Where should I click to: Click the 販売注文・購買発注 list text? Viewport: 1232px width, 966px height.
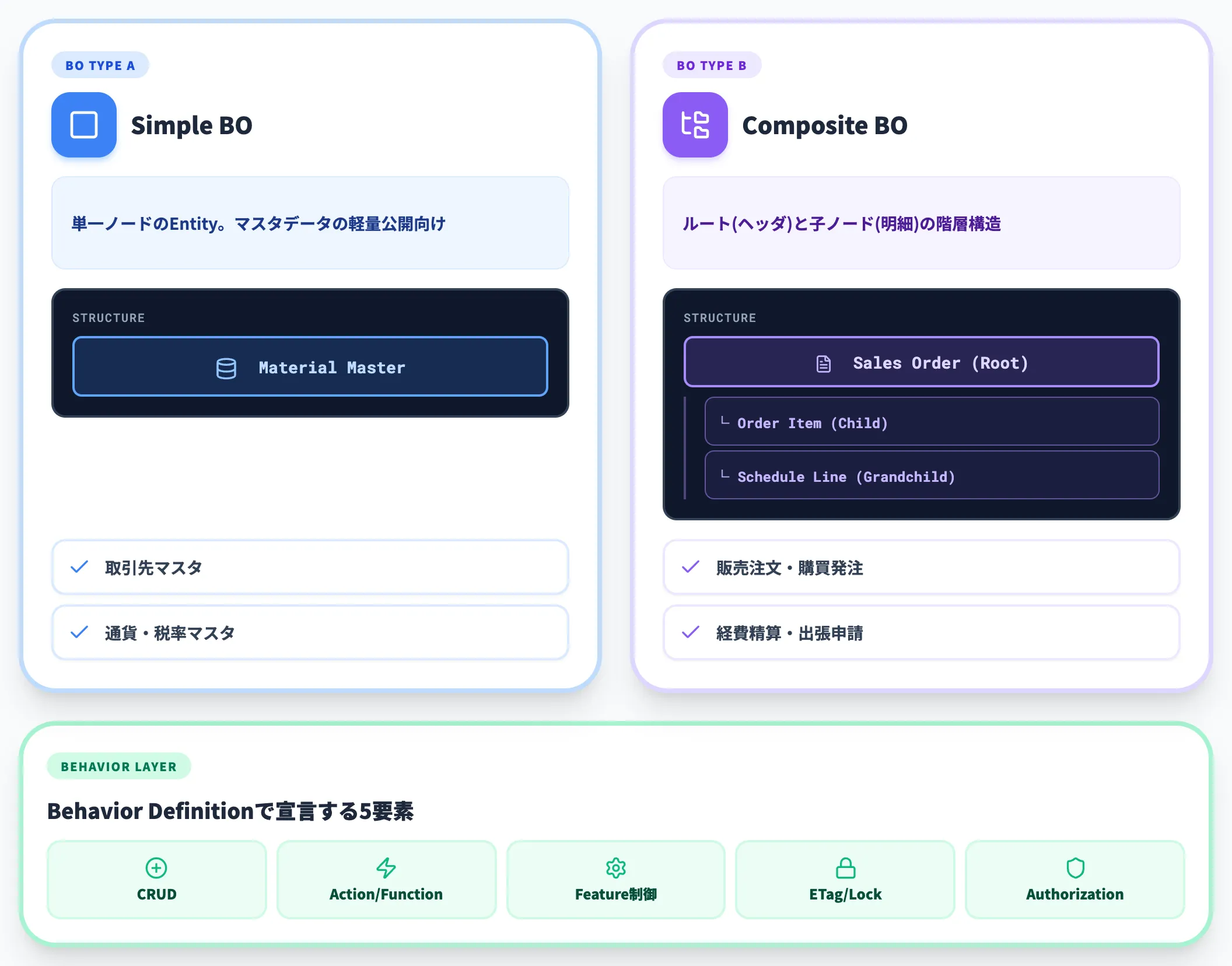coord(790,568)
